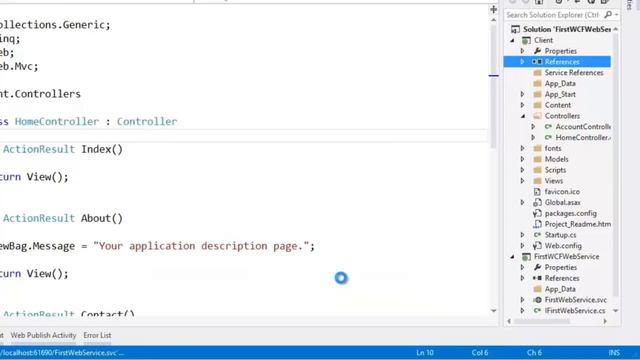Select HomeController.cs in Solution Explorer
The width and height of the screenshot is (640, 360).
[x=583, y=138]
